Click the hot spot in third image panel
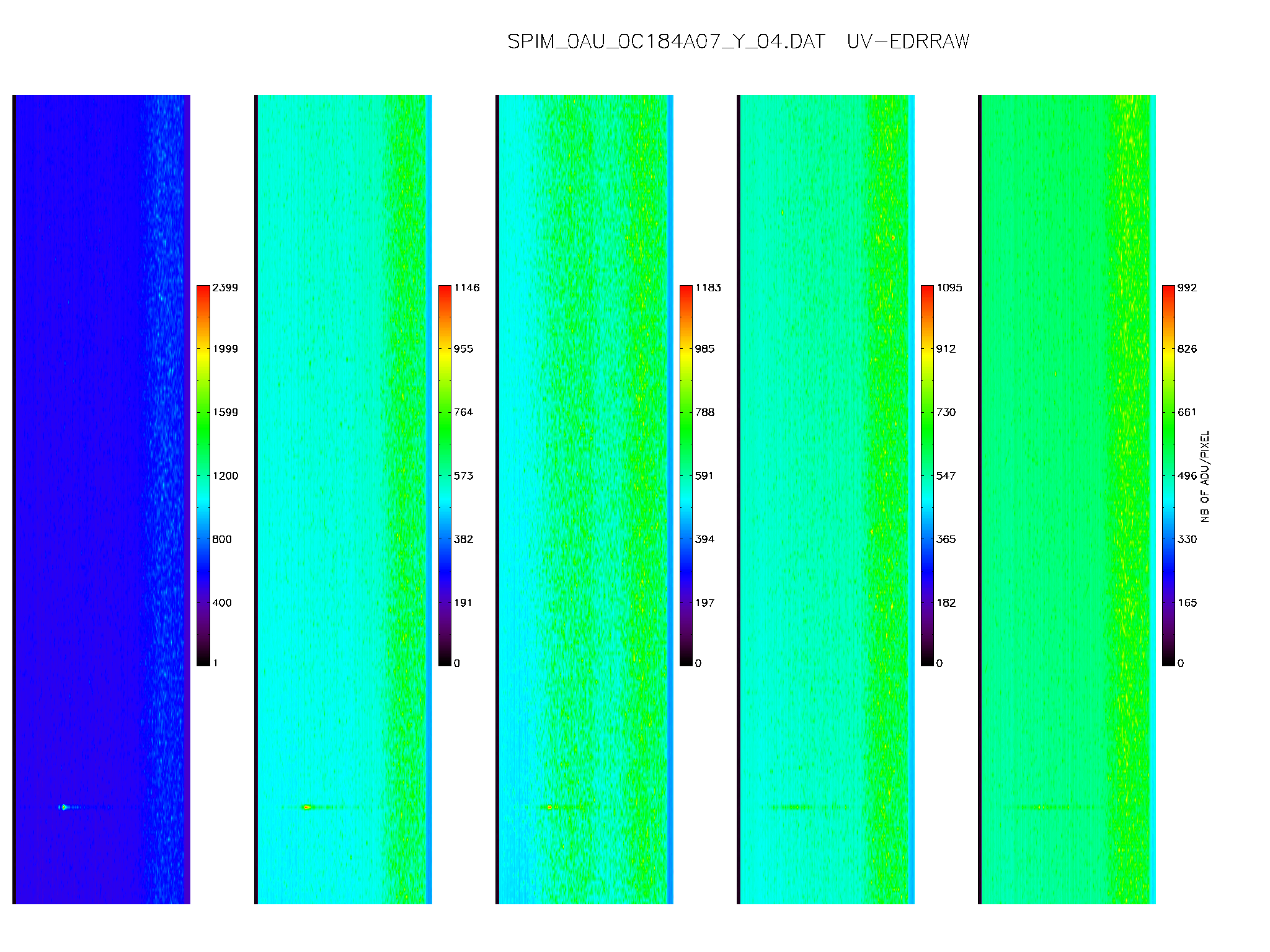The width and height of the screenshot is (1270, 952). (x=549, y=807)
